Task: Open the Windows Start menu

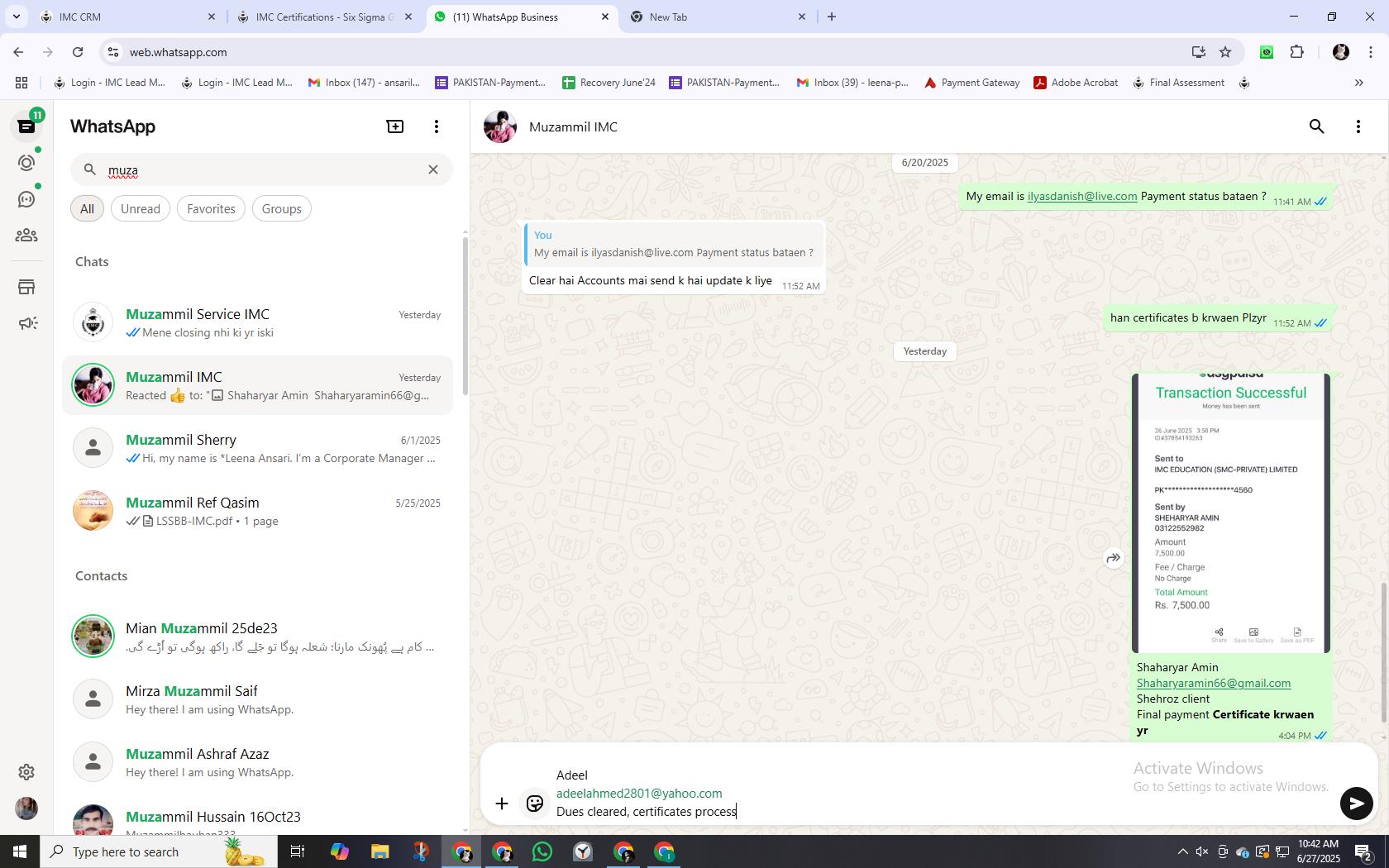Action: [20, 851]
